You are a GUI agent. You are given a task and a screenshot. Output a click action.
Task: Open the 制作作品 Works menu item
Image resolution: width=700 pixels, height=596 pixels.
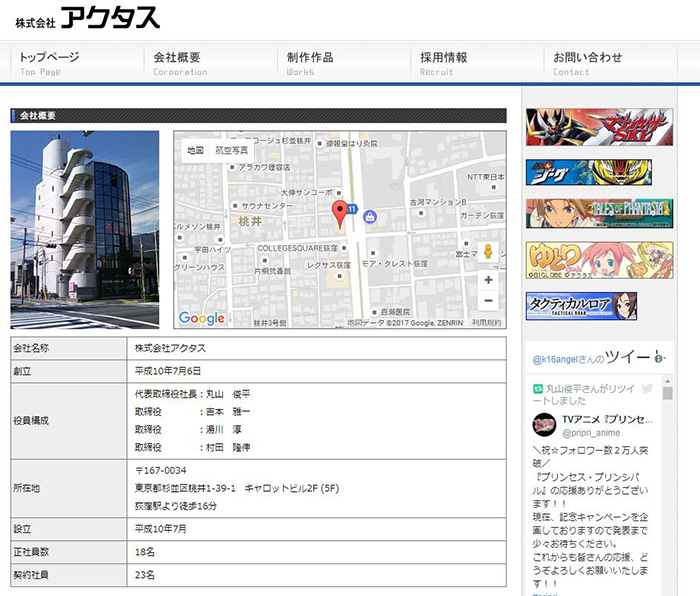pyautogui.click(x=309, y=62)
